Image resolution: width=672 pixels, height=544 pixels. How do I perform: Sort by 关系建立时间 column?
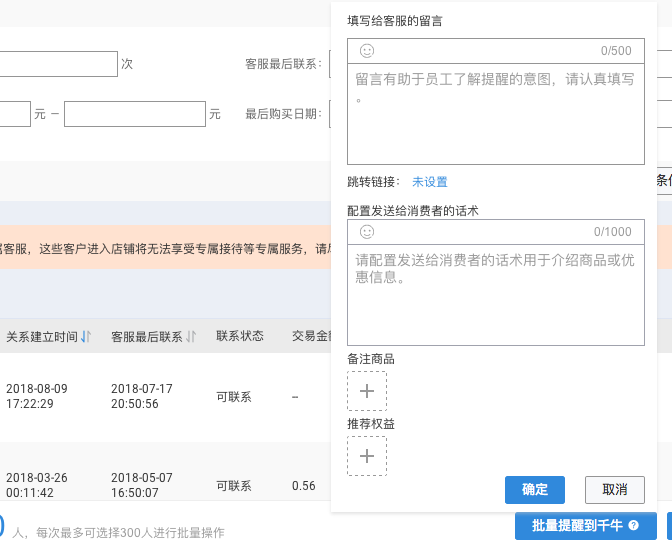(x=86, y=337)
